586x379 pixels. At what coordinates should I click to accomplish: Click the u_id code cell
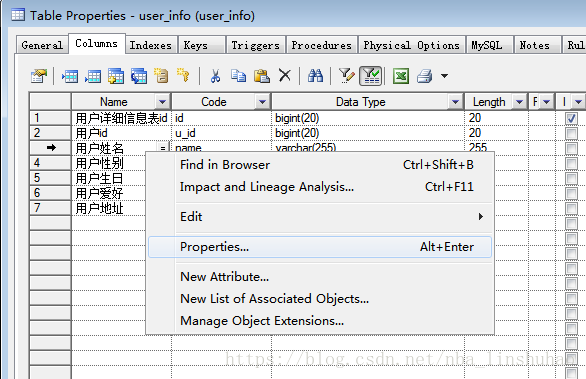(222, 133)
